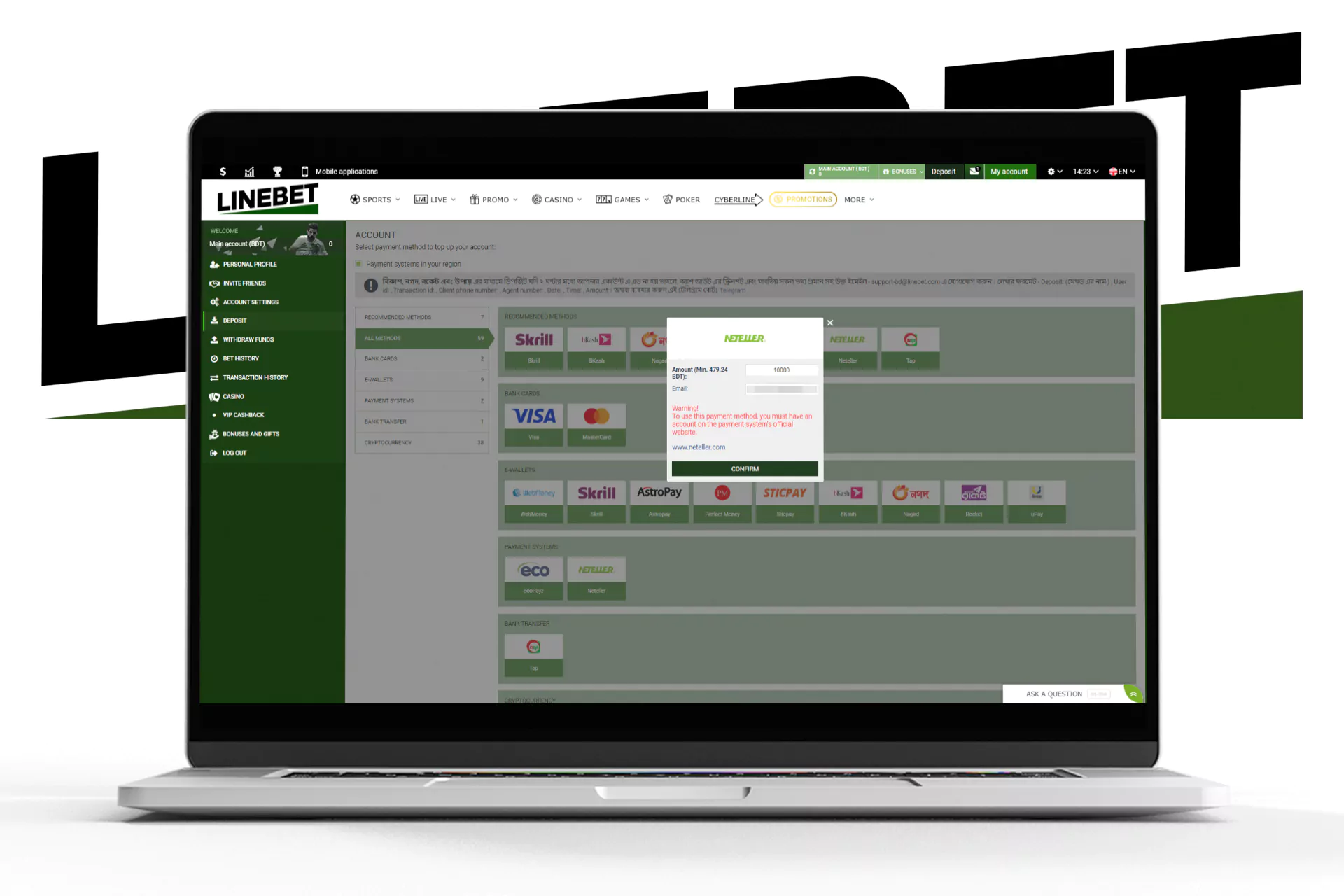
Task: Select the AstroPay e-wallet icon
Action: pos(659,492)
